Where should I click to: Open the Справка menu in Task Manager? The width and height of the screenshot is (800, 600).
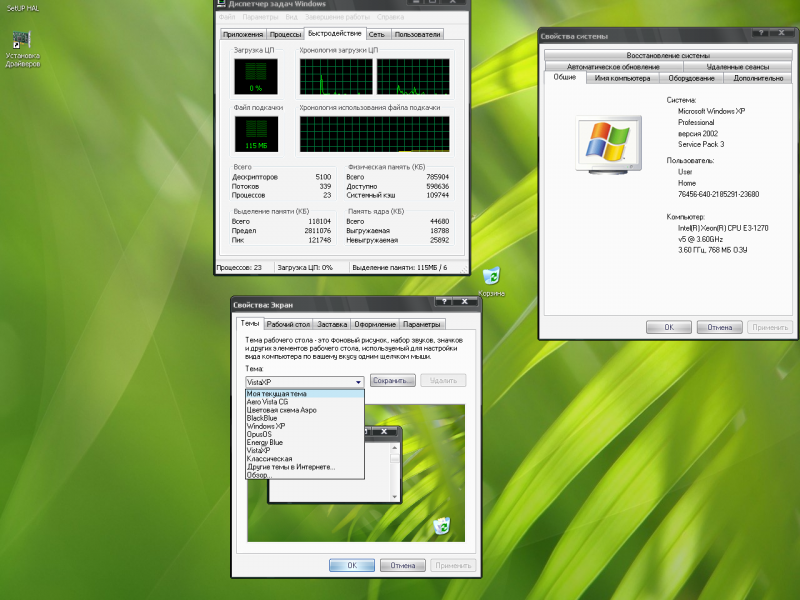(x=390, y=17)
